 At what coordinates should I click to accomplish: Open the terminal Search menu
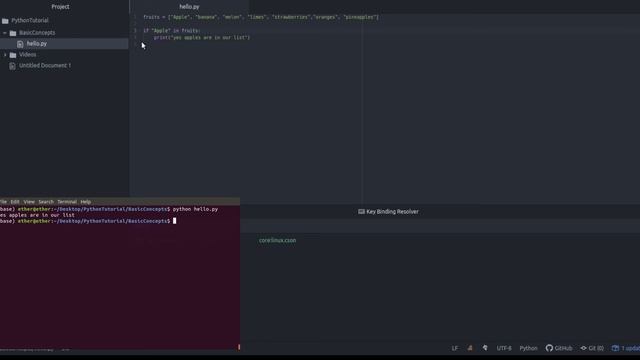(x=46, y=202)
